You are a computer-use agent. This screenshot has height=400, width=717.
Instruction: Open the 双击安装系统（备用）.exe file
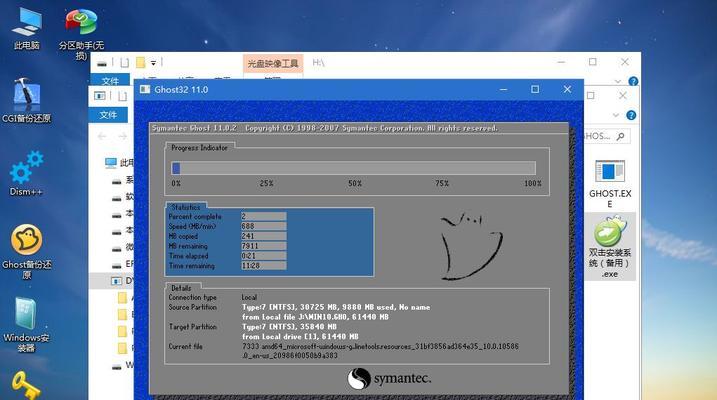click(x=609, y=236)
